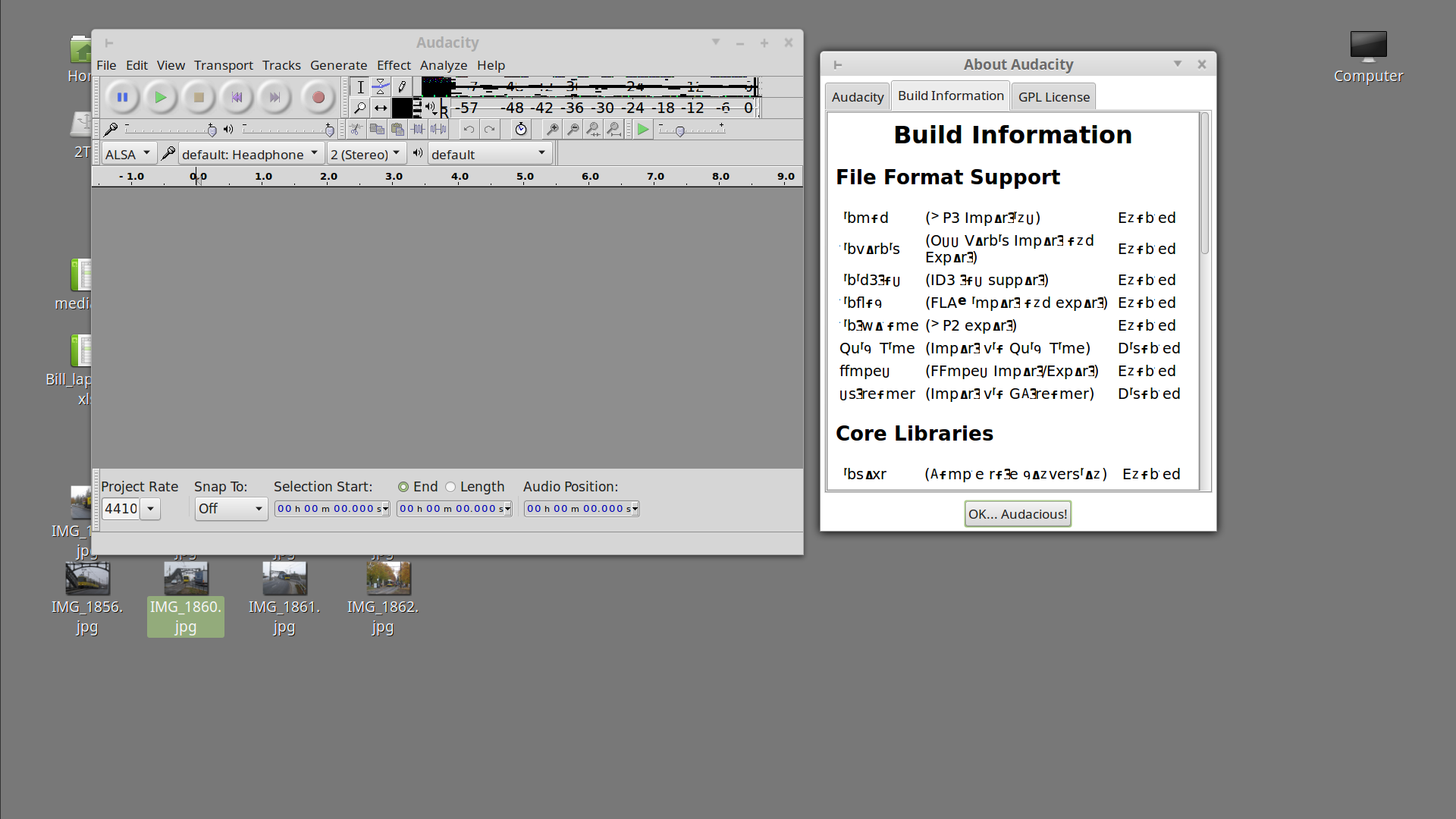Cut audio using the scissors icon

click(356, 129)
